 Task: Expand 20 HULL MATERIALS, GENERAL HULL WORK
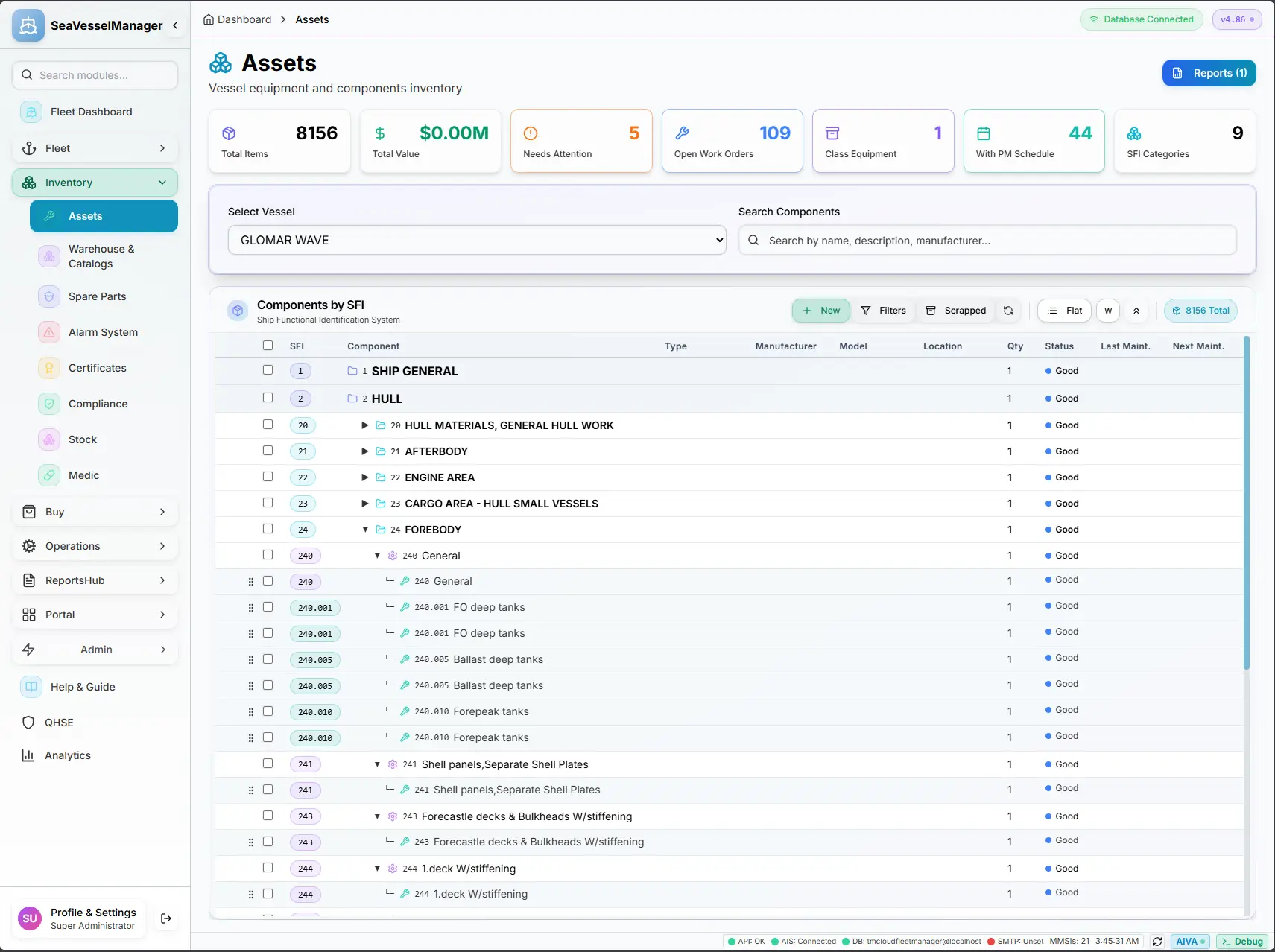click(x=365, y=425)
